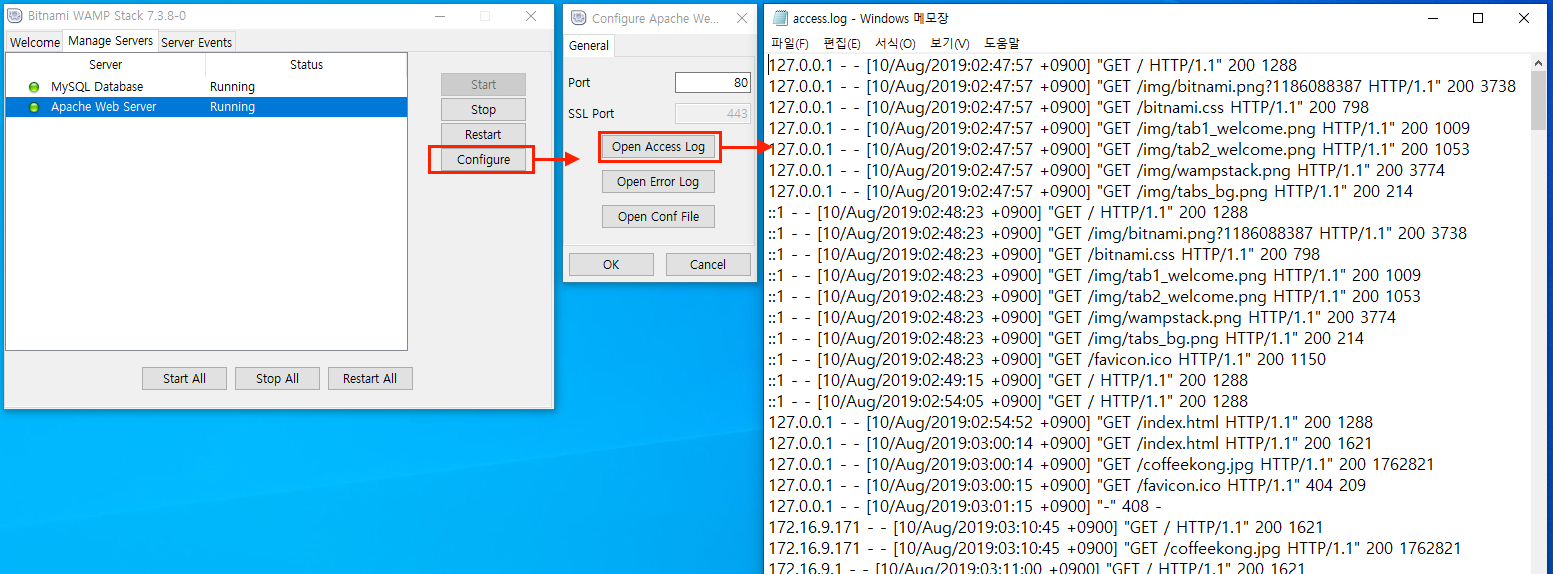Viewport: 1553px width, 574px height.
Task: Open the 서식(O) menu in Notepad
Action: coord(895,44)
